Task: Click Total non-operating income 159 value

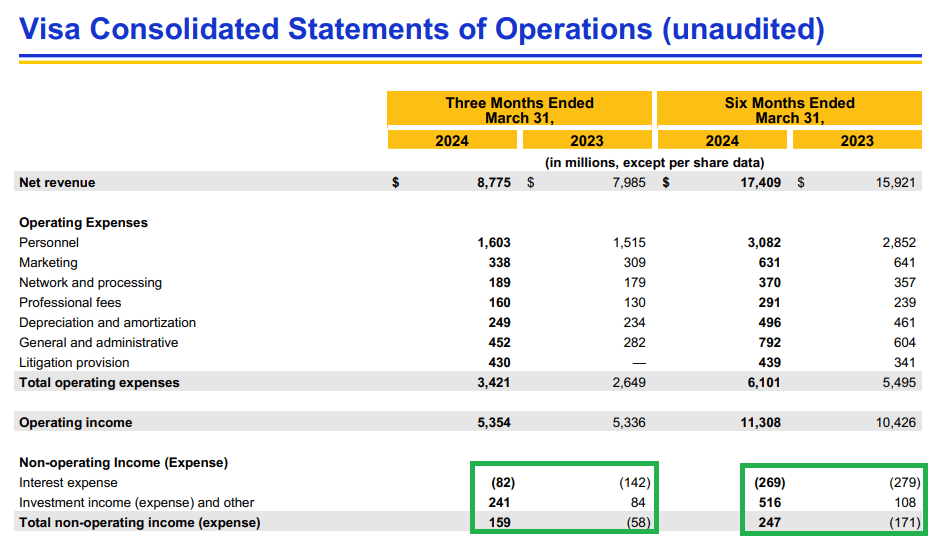Action: point(499,522)
